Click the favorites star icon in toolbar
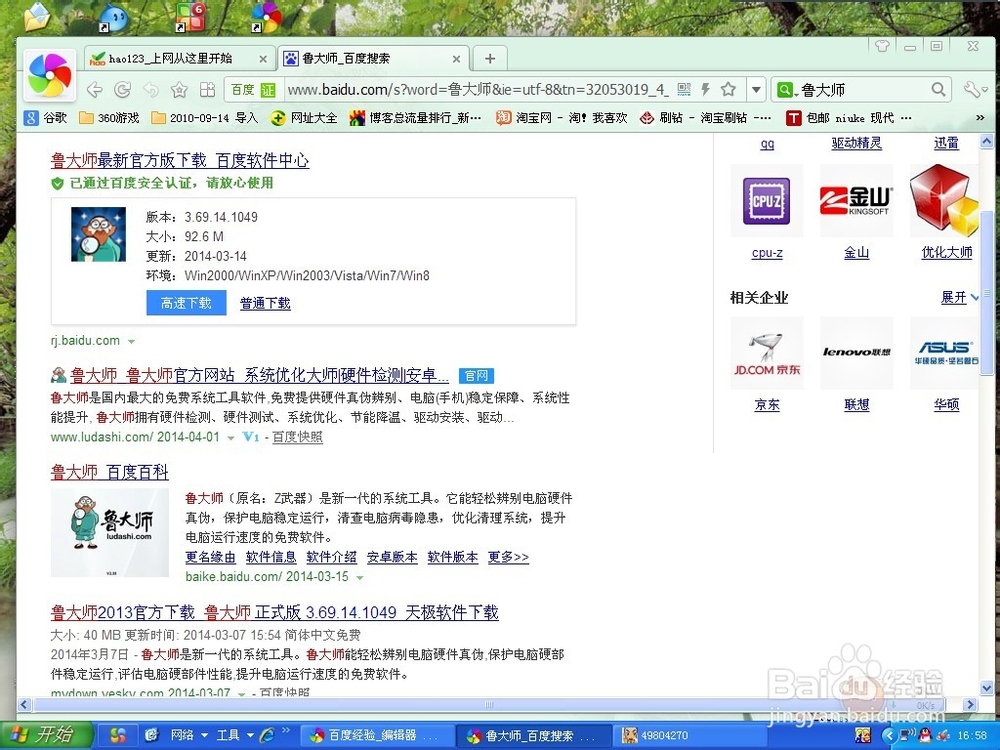The width and height of the screenshot is (1000, 750). coord(179,90)
